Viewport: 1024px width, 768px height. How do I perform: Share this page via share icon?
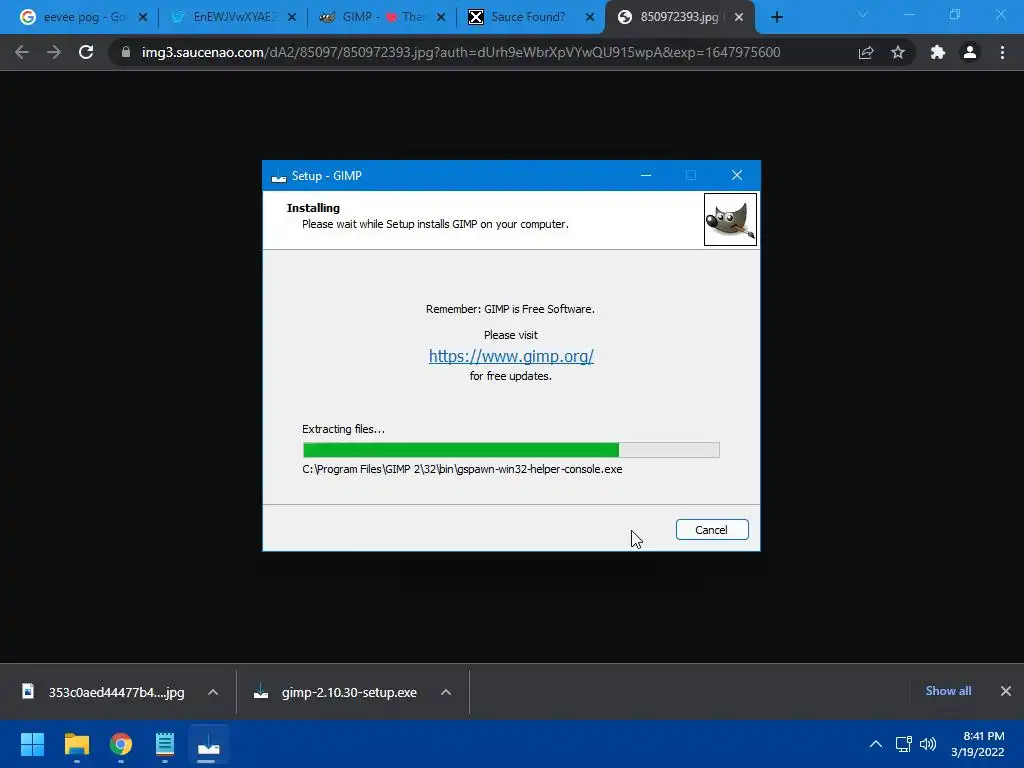866,52
